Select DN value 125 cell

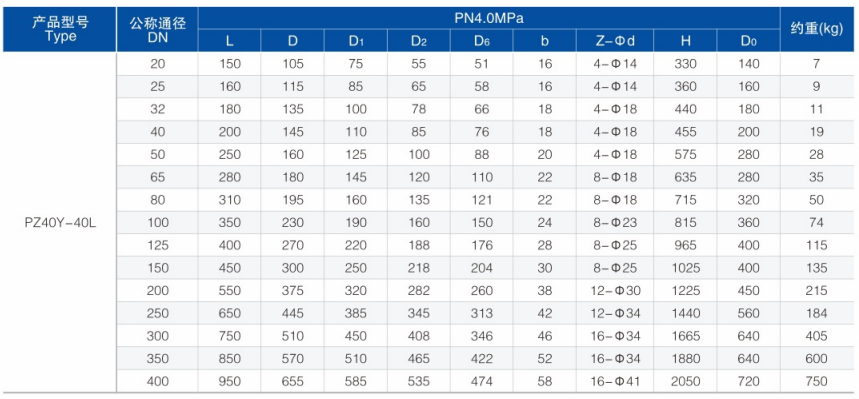coord(157,245)
